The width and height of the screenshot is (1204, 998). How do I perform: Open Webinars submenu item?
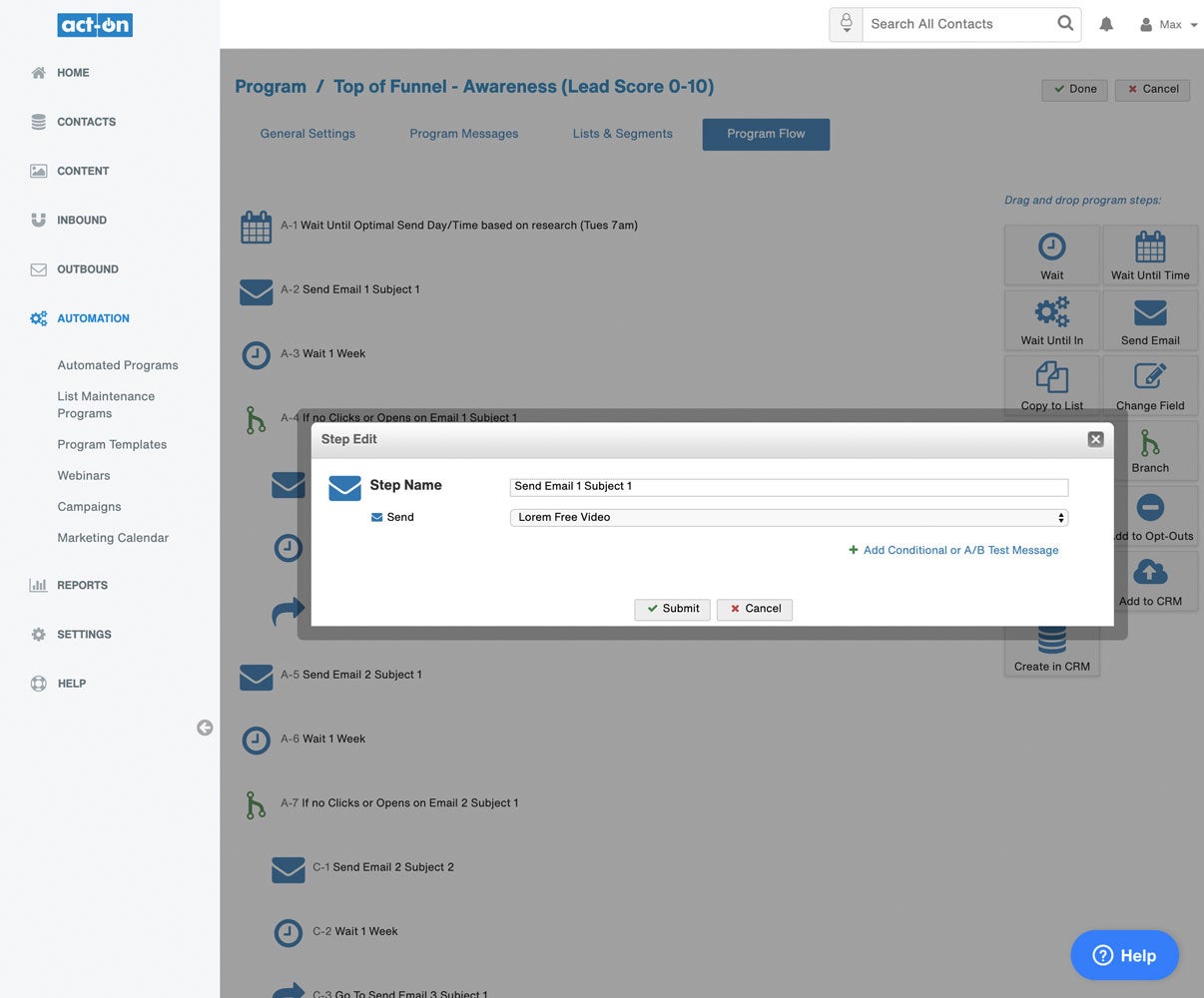[x=84, y=475]
